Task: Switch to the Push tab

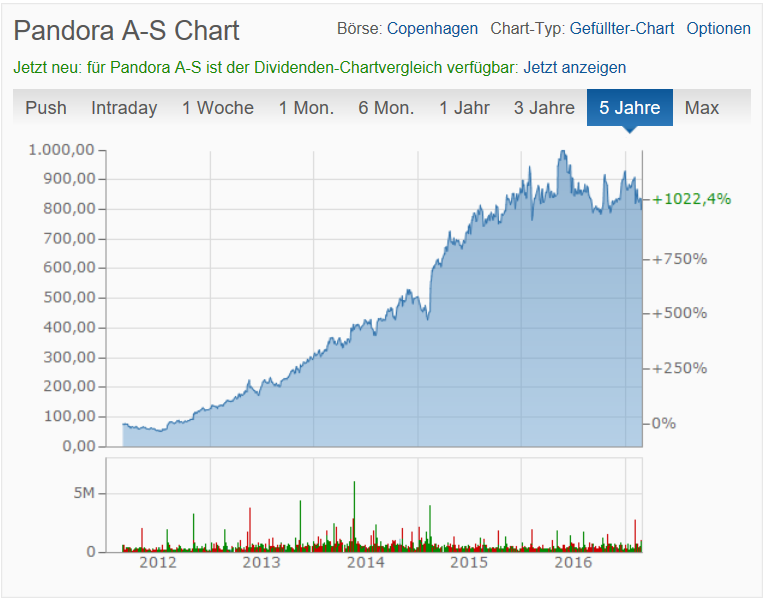Action: click(46, 108)
